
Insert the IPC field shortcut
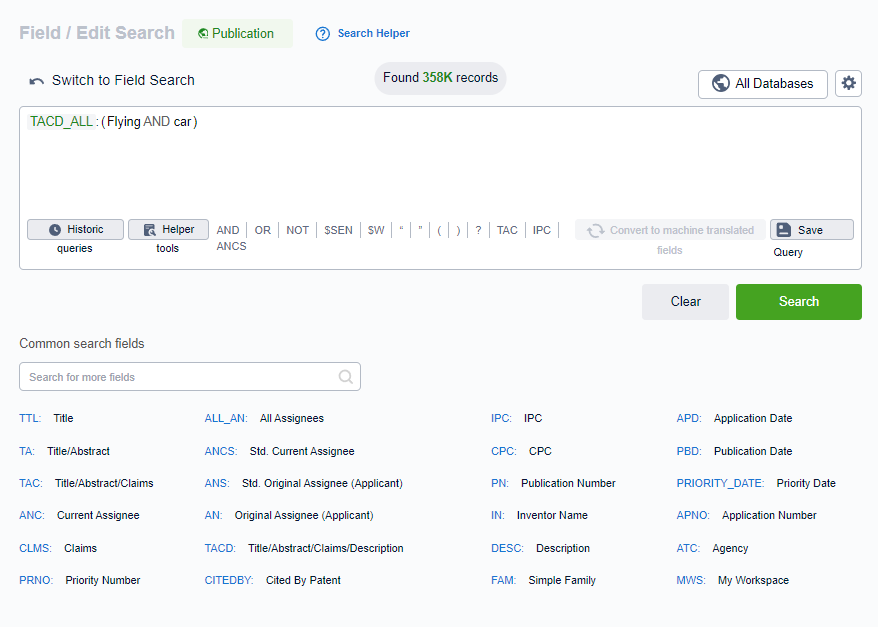pos(541,230)
